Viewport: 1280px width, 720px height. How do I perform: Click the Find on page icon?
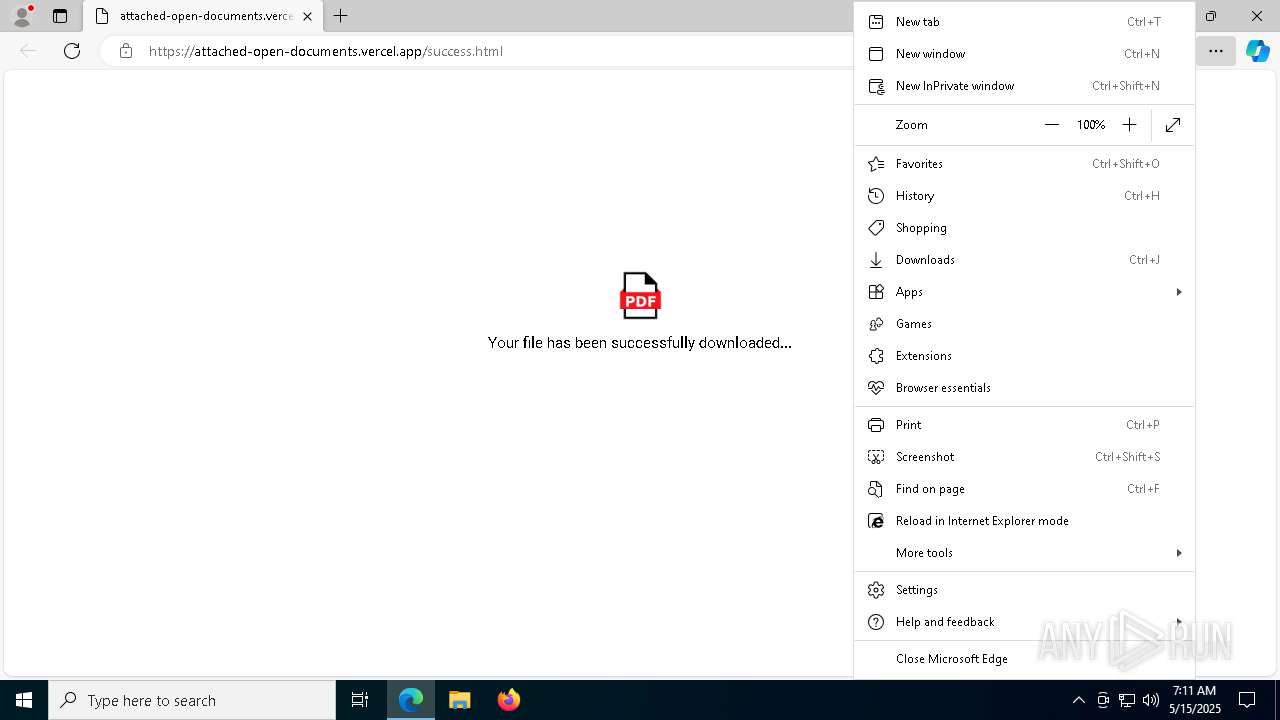(876, 489)
